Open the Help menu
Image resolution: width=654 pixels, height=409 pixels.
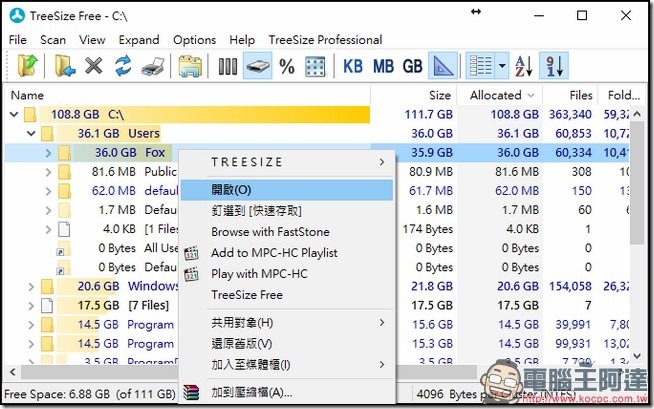[x=242, y=40]
